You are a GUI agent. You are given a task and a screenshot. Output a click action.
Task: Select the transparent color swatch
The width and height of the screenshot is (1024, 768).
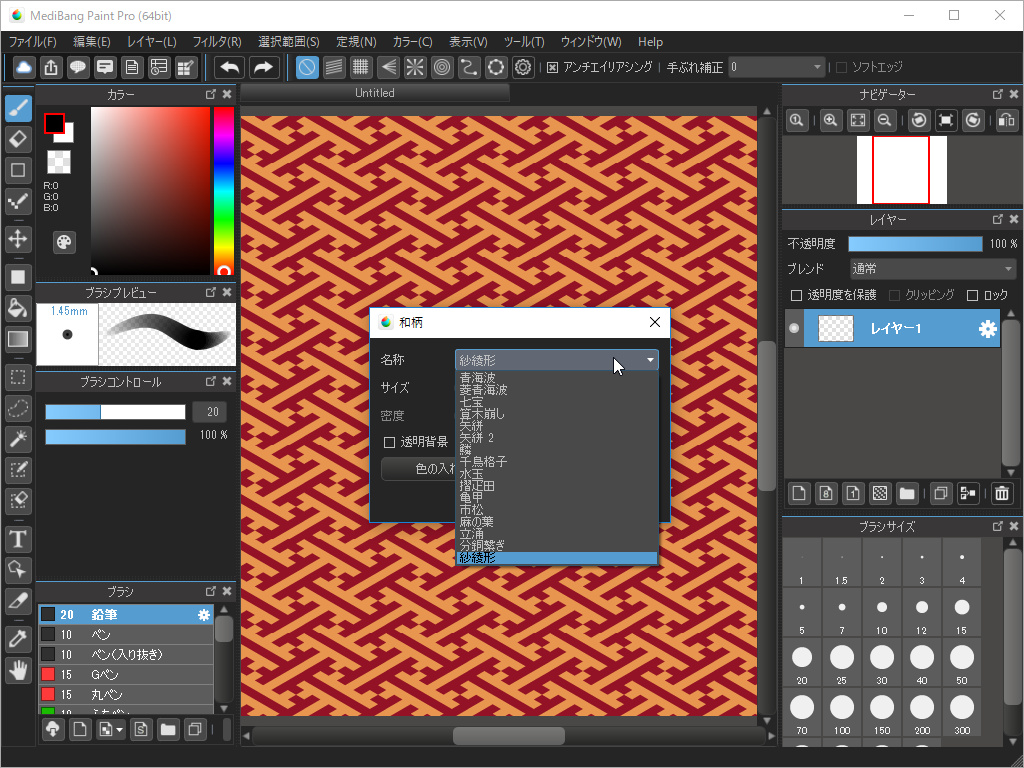tap(59, 162)
